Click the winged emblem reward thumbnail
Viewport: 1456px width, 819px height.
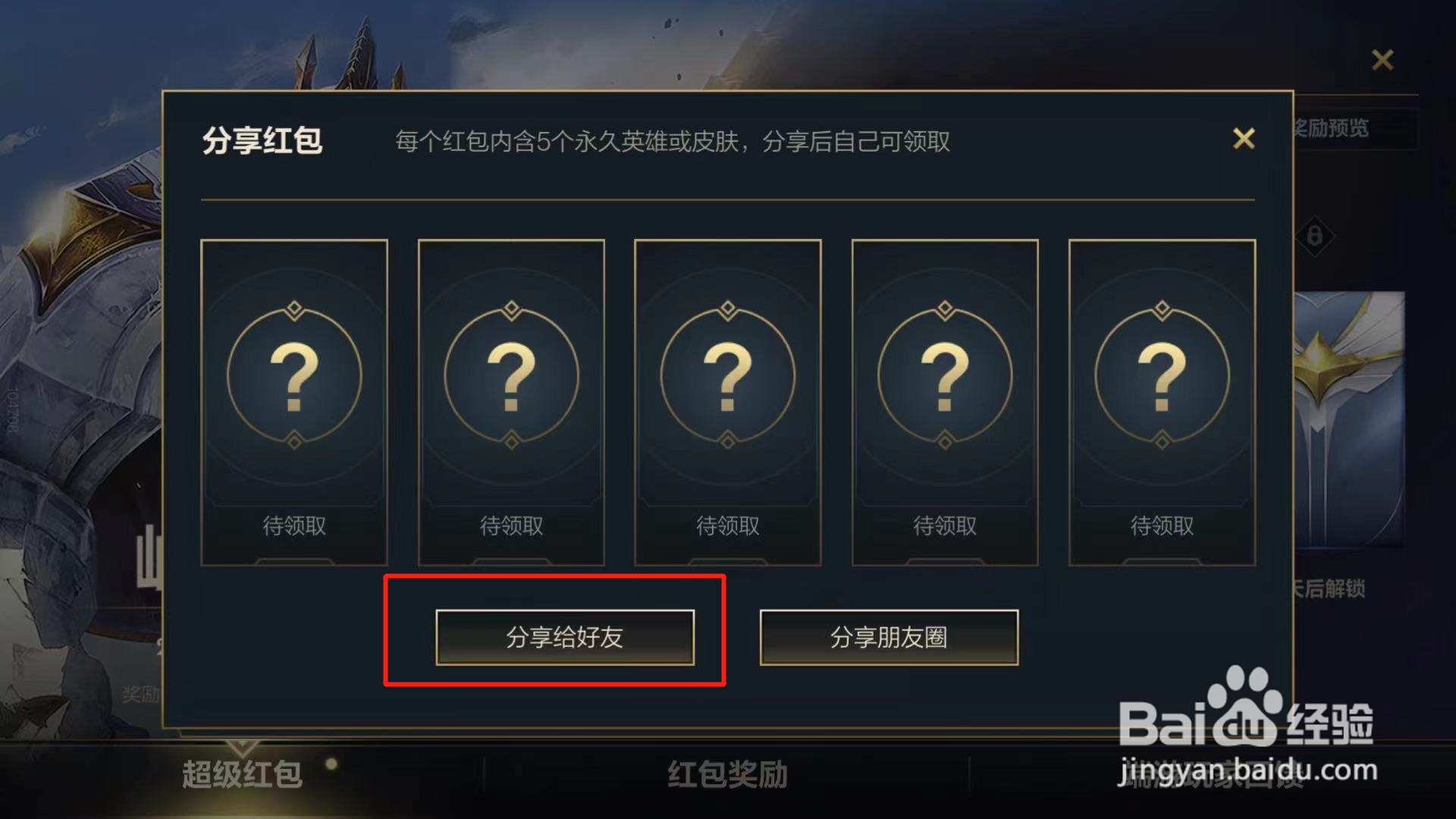1349,419
